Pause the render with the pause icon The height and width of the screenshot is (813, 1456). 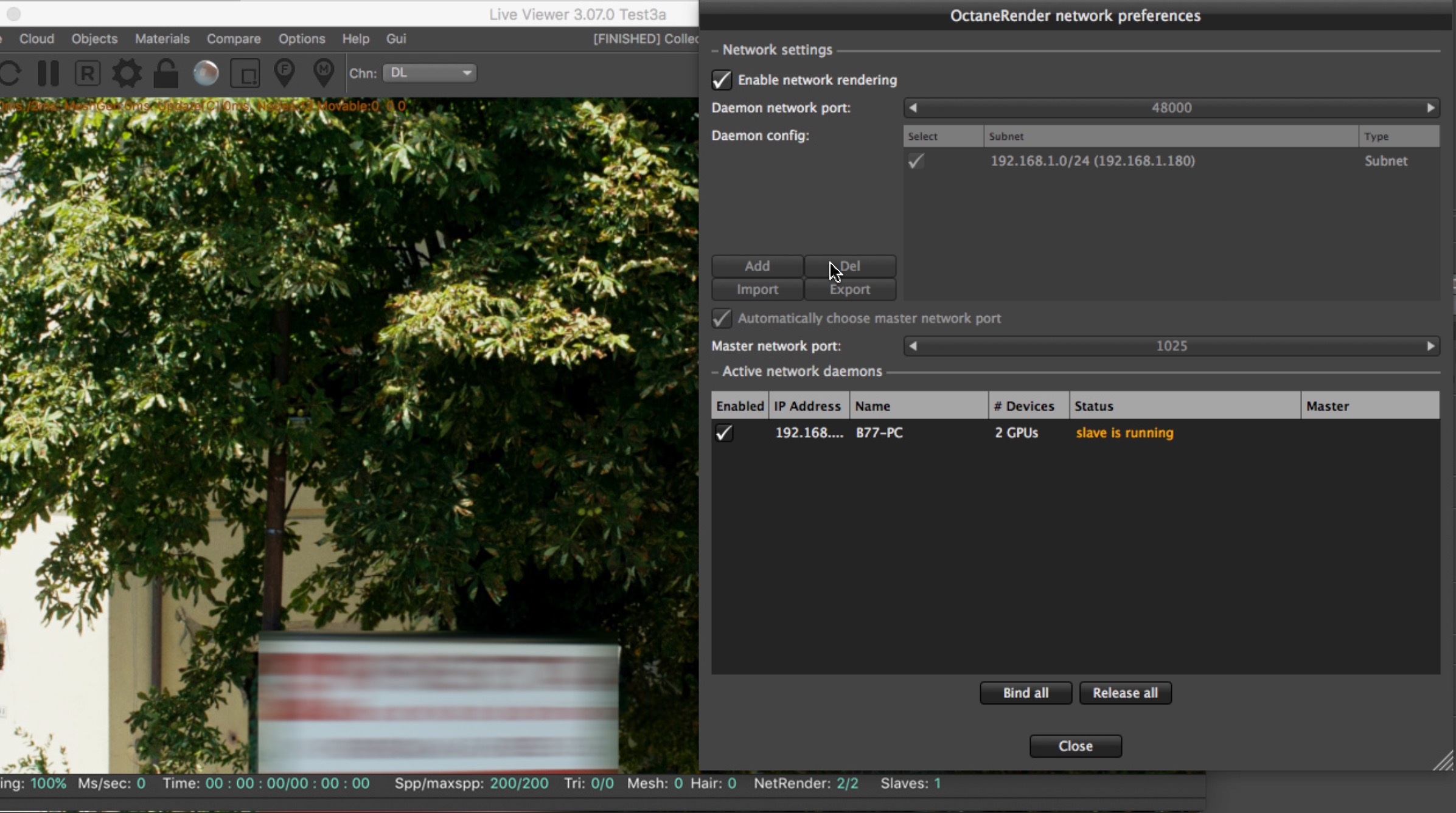(x=48, y=73)
